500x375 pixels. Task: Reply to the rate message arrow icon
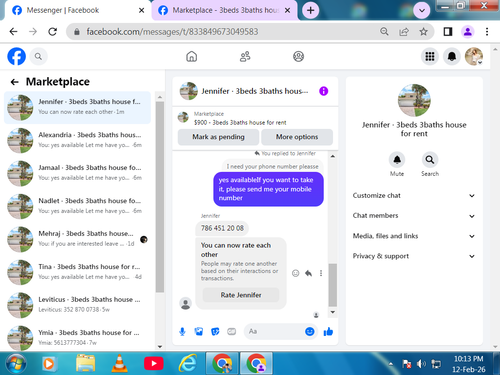[x=308, y=273]
